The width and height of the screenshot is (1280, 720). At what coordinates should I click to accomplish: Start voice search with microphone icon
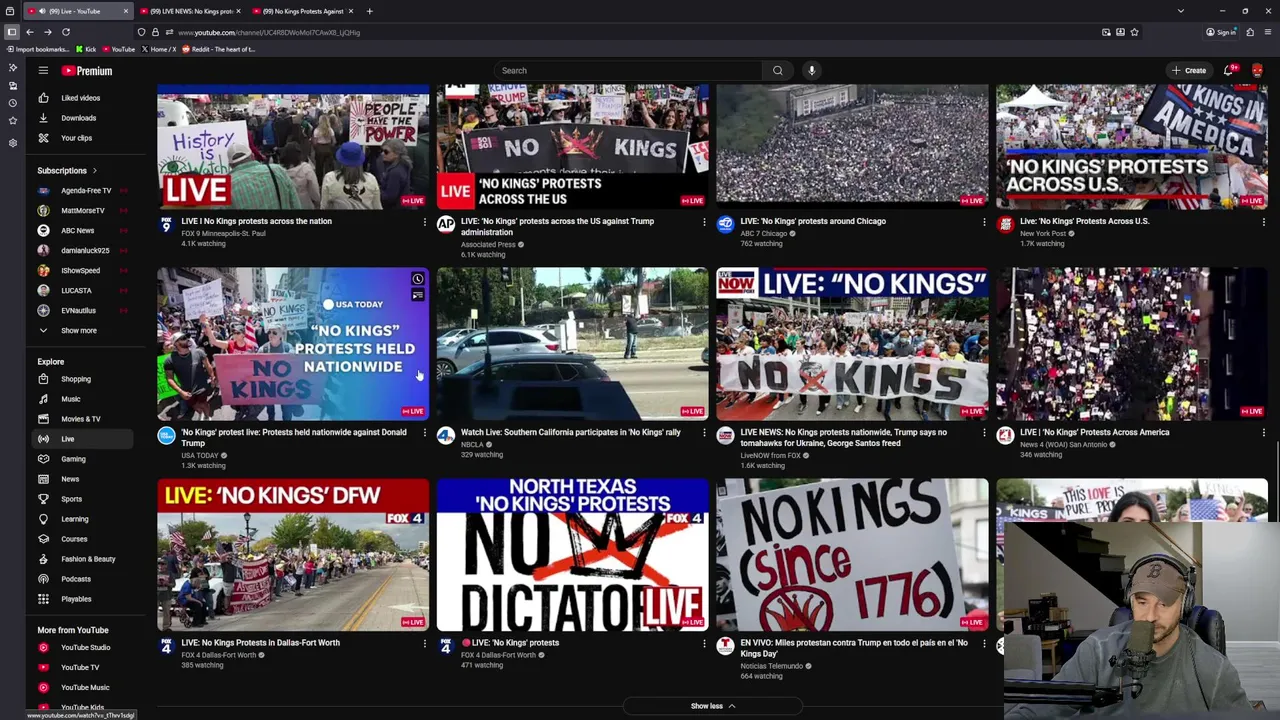pyautogui.click(x=812, y=71)
